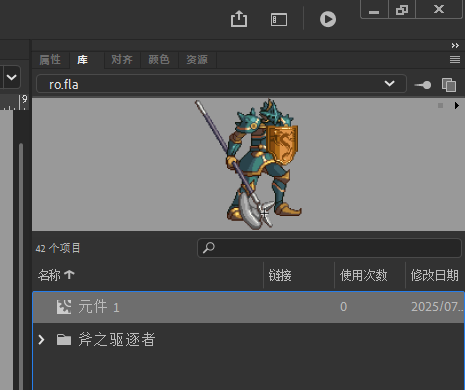This screenshot has height=390, width=465.
Task: Click the Test Movie play button
Action: (328, 19)
